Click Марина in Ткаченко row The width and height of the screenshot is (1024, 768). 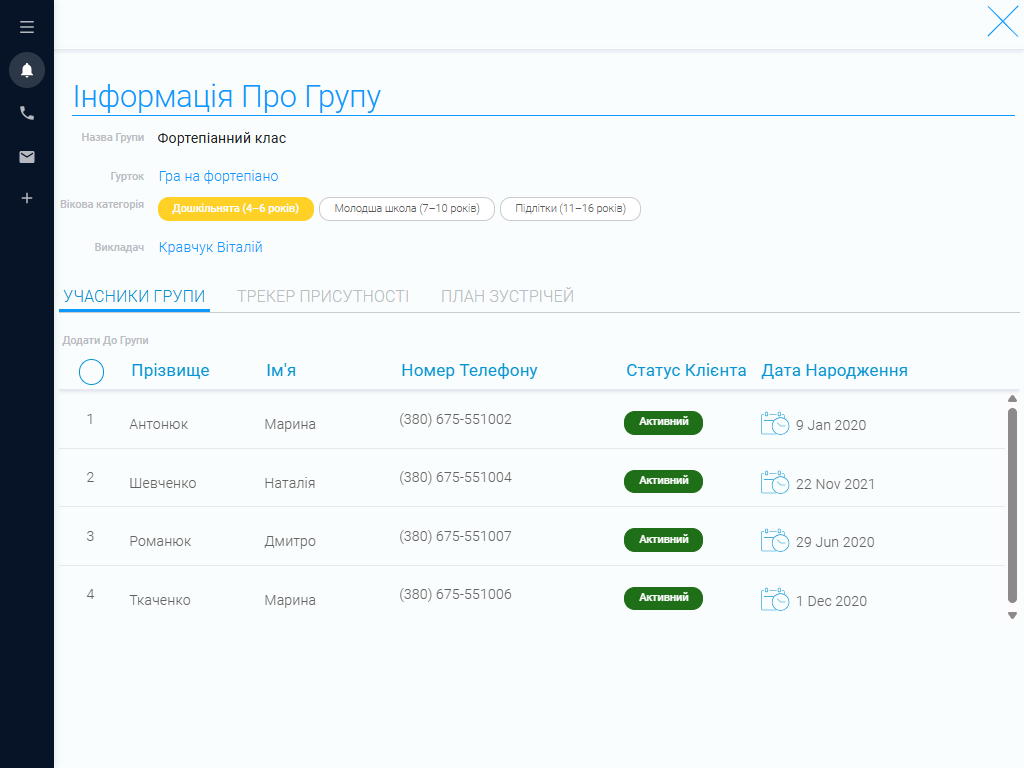click(290, 600)
